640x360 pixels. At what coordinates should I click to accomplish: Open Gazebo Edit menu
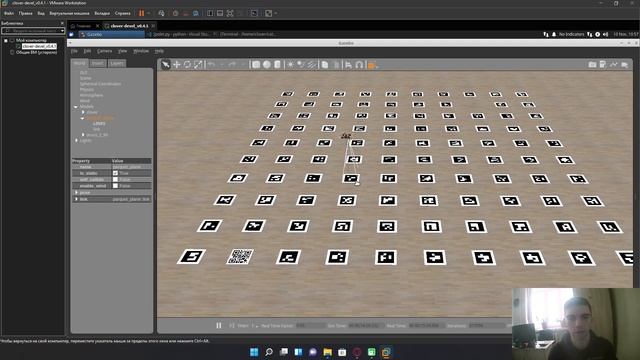click(x=87, y=51)
